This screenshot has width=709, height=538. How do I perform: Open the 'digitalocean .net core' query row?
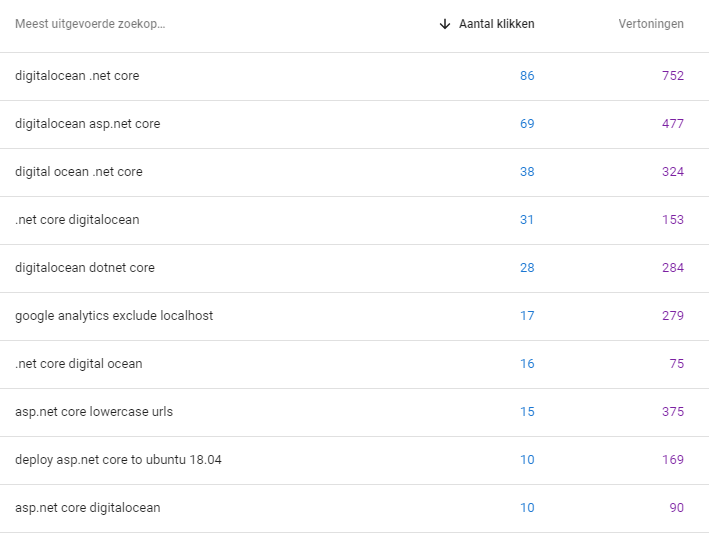354,76
